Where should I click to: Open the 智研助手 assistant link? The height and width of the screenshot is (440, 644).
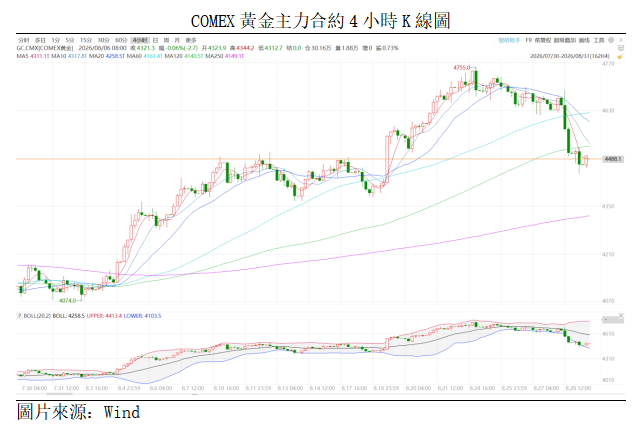click(x=509, y=40)
